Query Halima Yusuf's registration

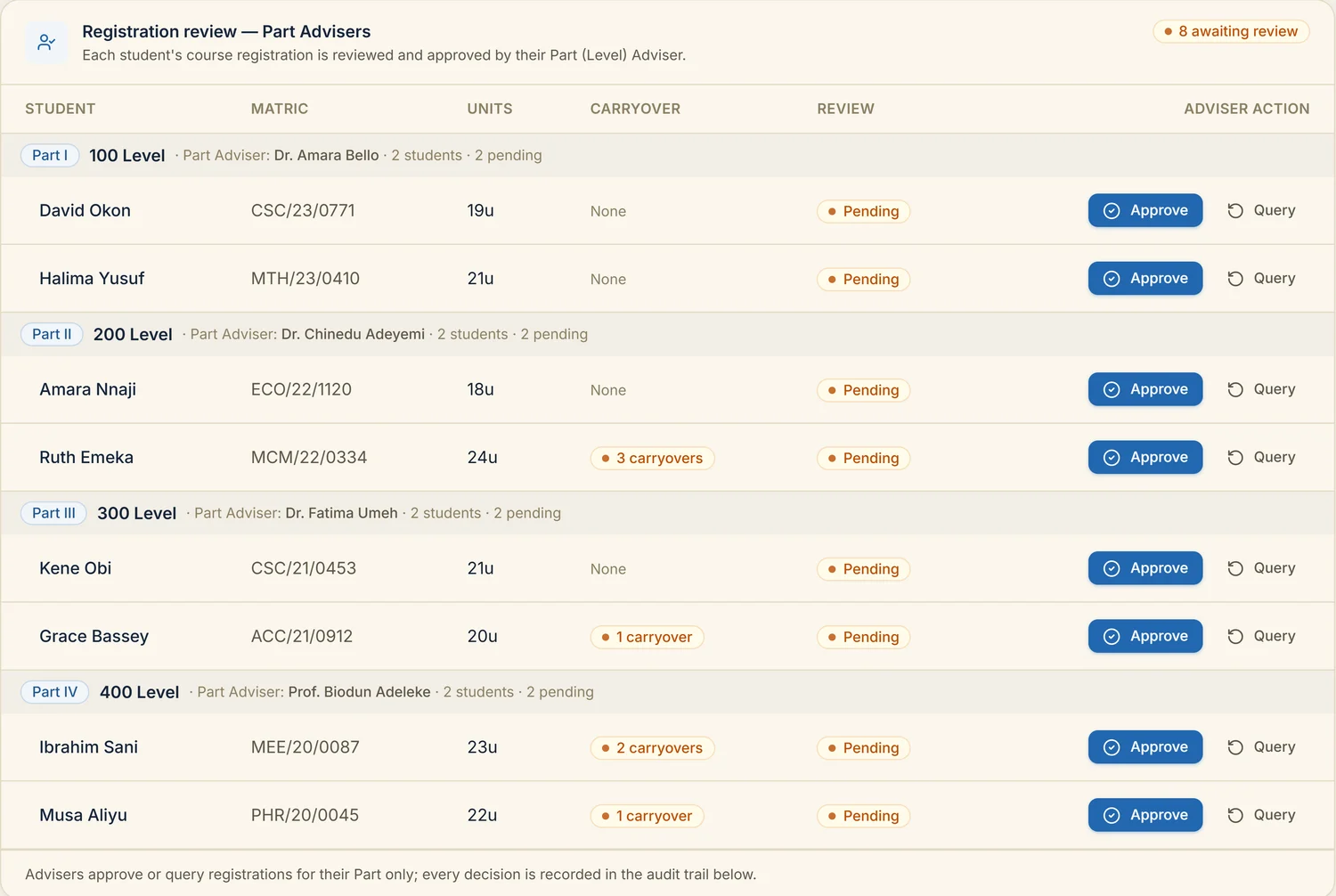point(1261,278)
